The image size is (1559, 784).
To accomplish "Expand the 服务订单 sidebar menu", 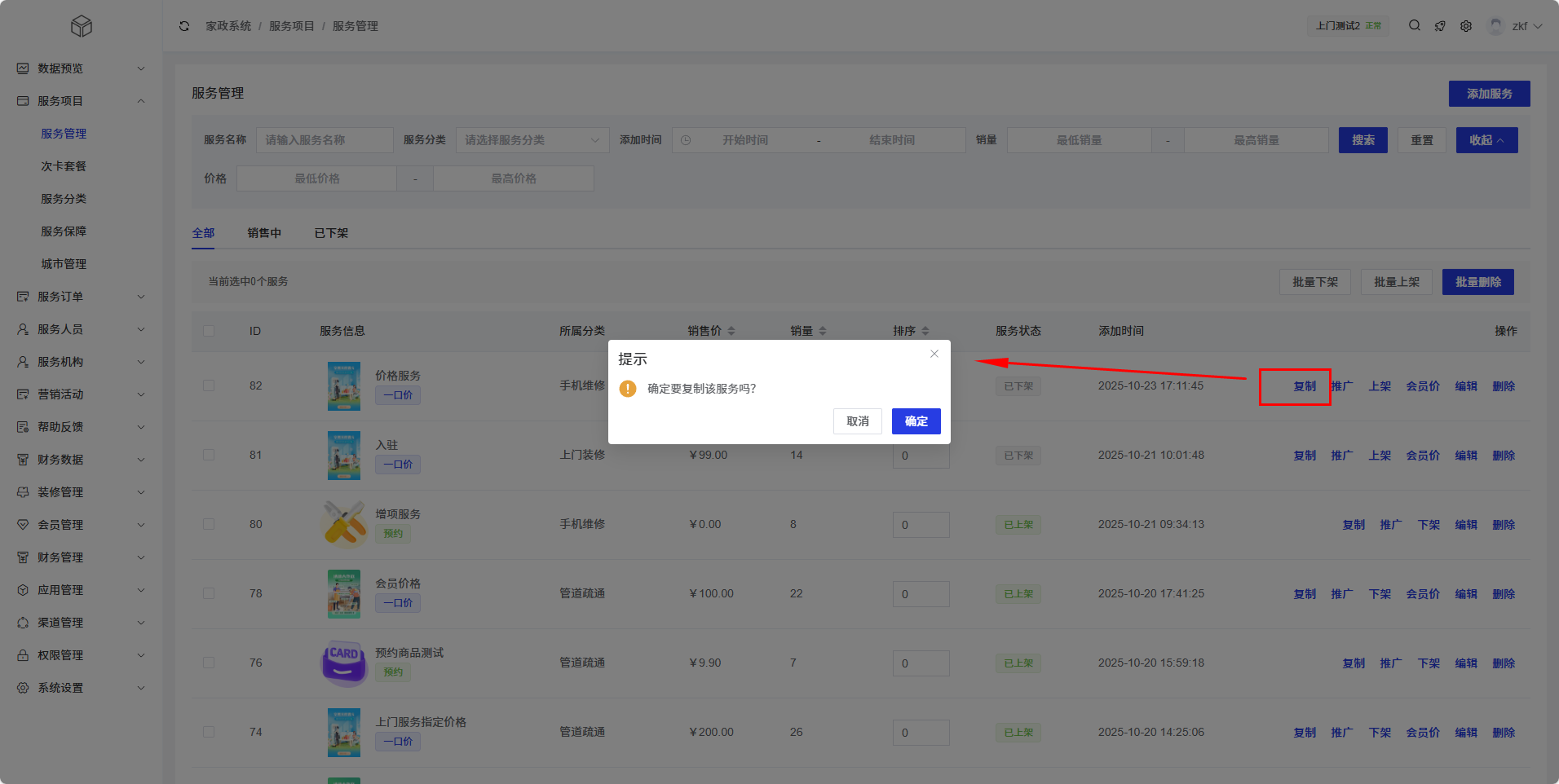I will [x=80, y=297].
